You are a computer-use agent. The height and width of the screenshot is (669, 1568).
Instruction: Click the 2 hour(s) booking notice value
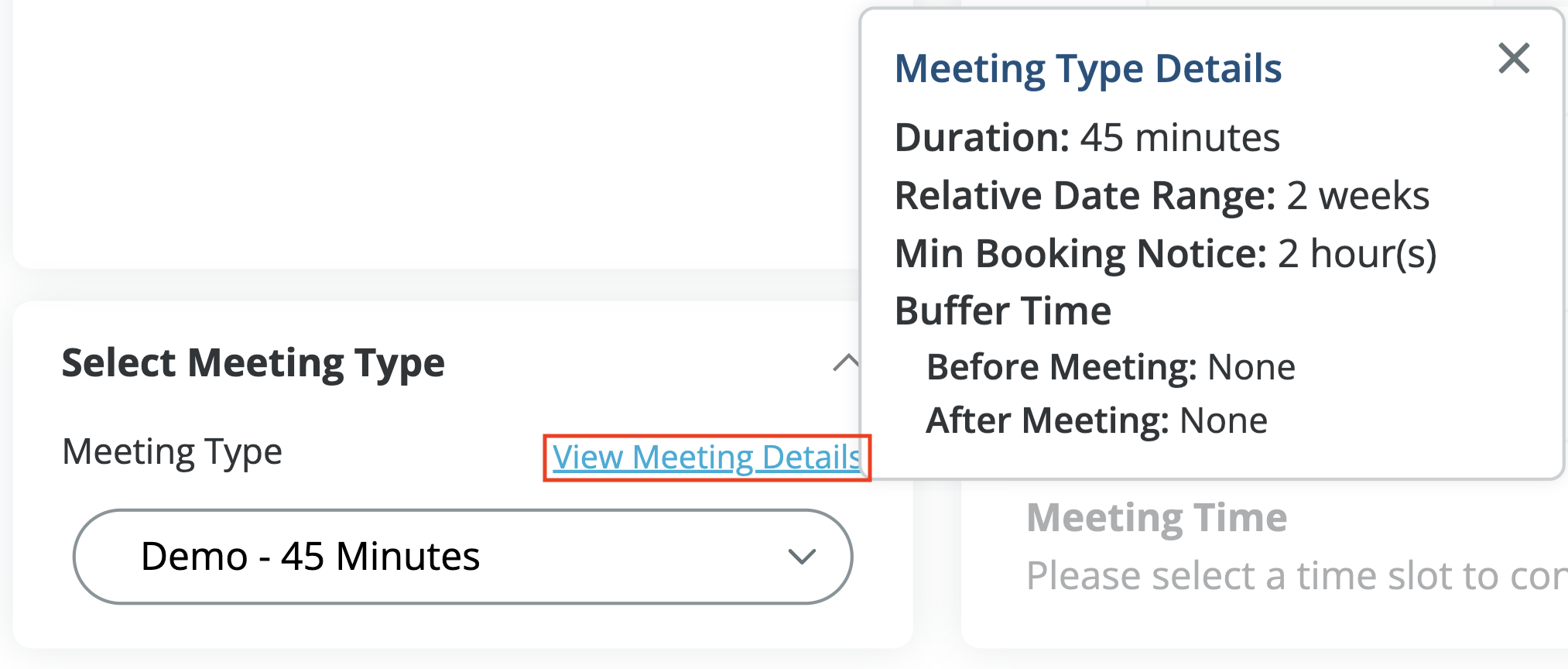[1357, 254]
